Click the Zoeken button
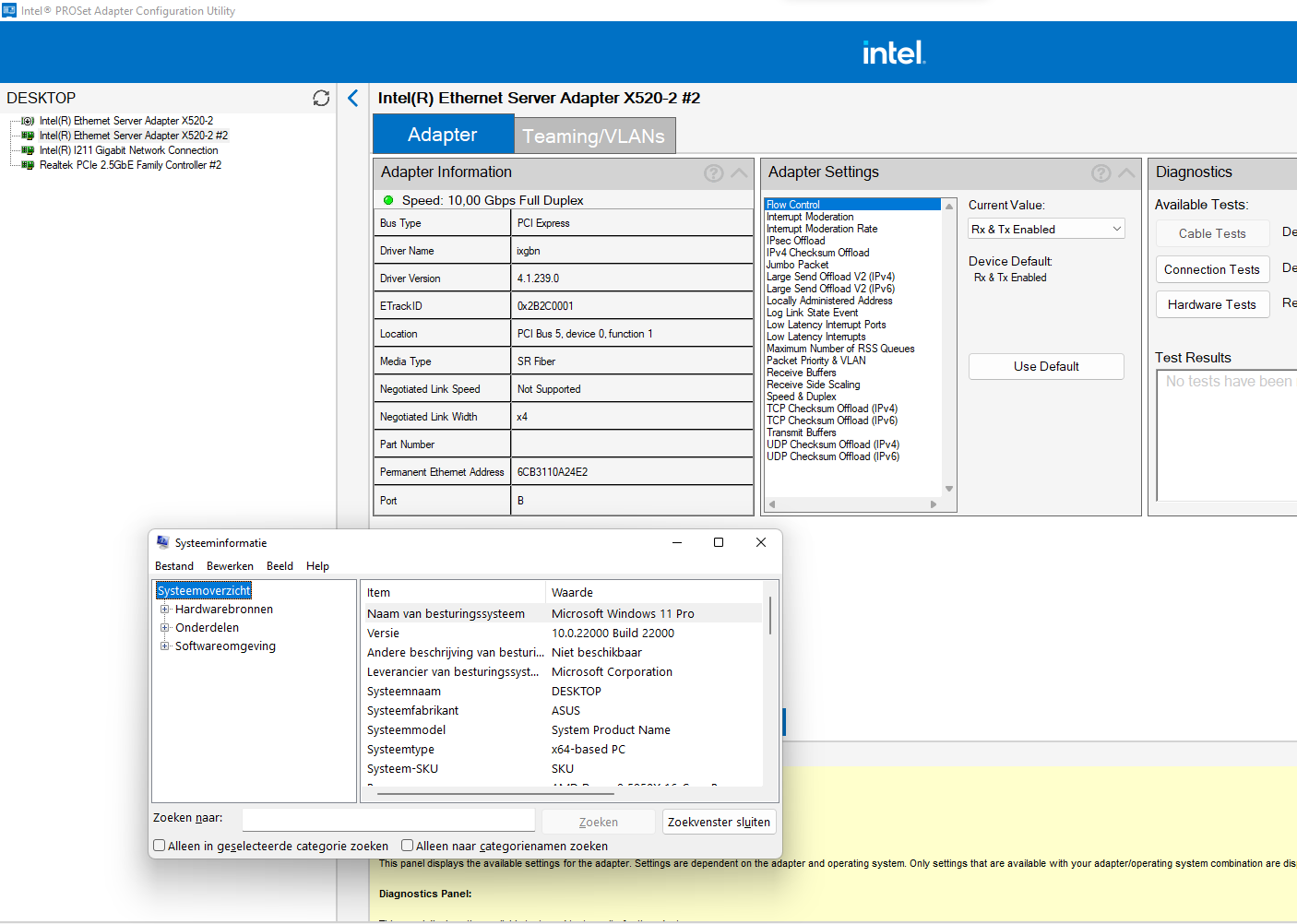This screenshot has height=924, width=1297. pos(598,822)
